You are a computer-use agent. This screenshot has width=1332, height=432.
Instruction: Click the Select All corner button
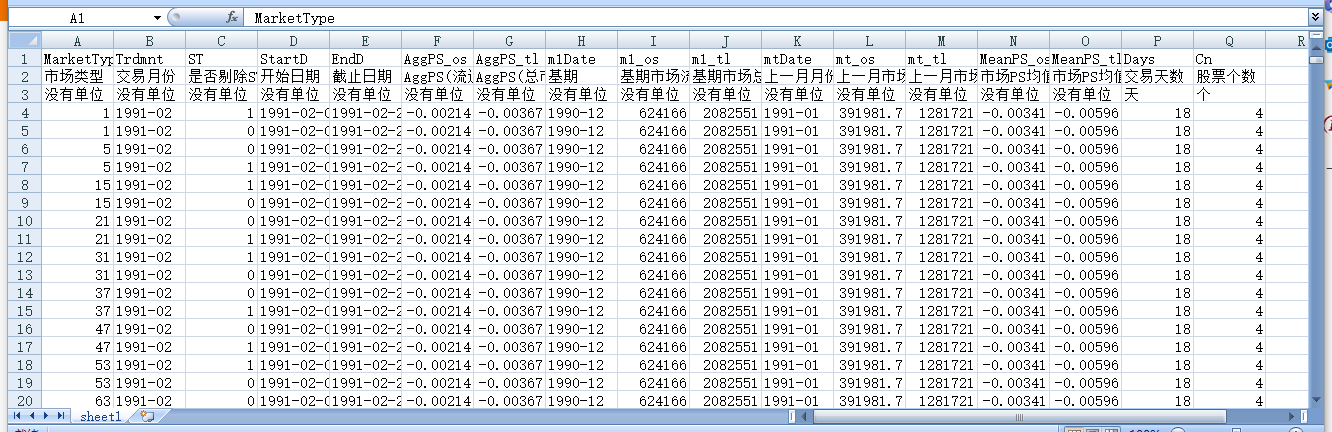[x=24, y=41]
